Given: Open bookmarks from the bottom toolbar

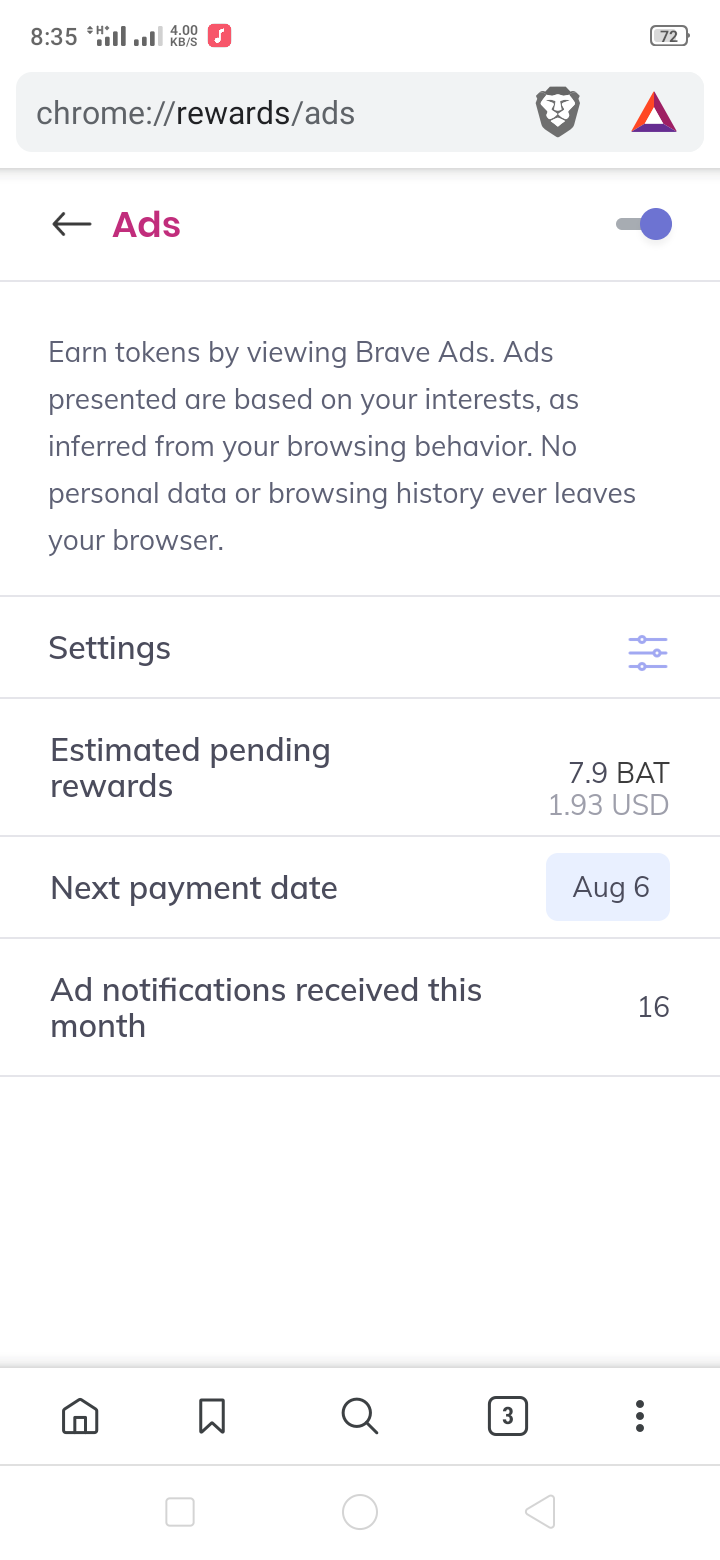Looking at the screenshot, I should coord(212,1415).
